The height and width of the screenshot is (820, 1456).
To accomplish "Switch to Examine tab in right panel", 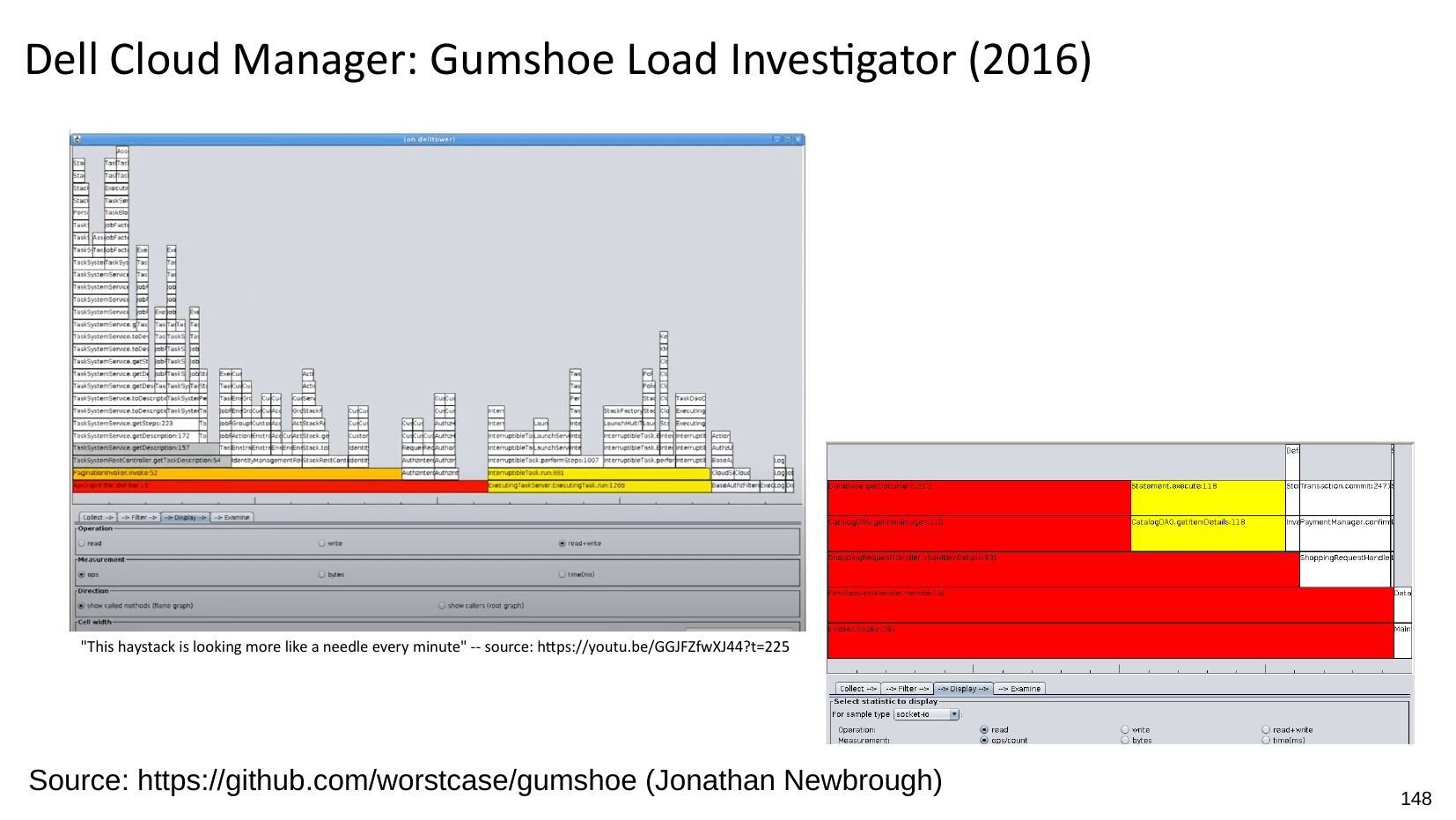I will (x=1019, y=689).
